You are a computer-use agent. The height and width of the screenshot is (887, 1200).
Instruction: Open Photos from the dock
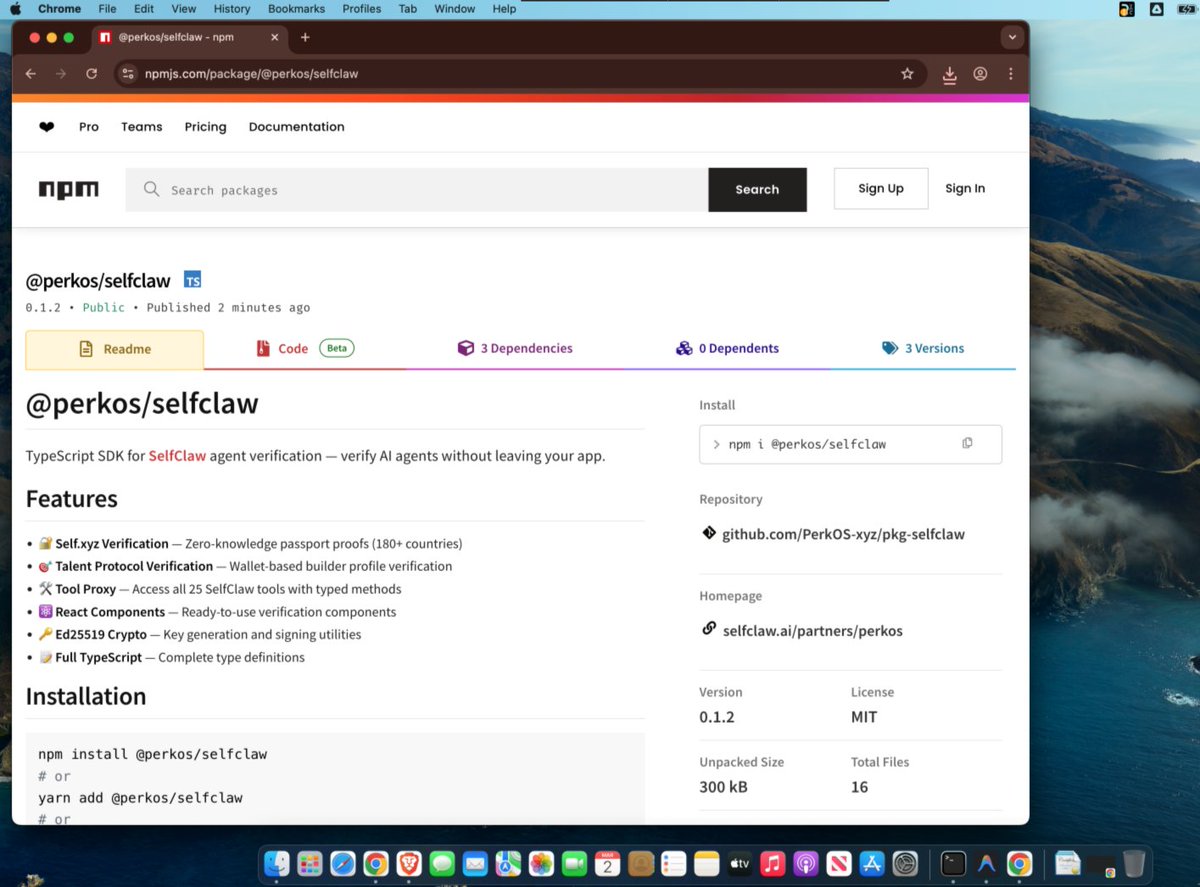[541, 863]
